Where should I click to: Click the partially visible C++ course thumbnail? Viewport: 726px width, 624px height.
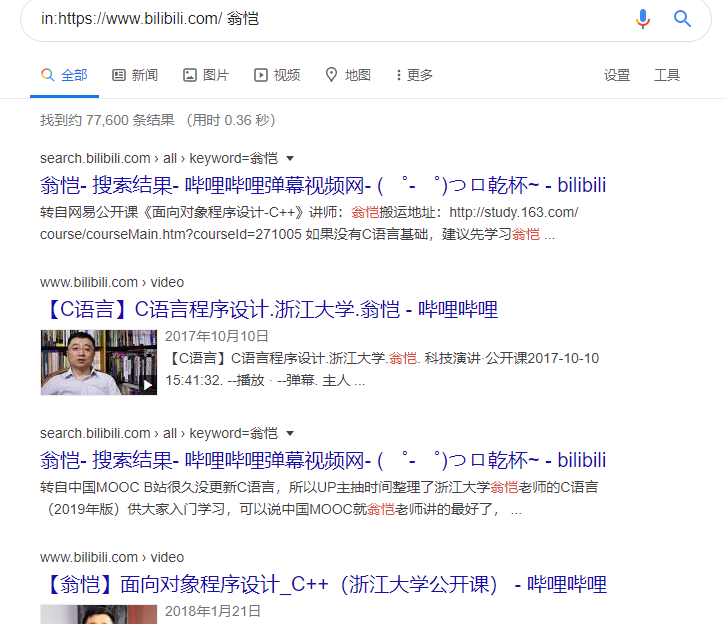(99, 614)
